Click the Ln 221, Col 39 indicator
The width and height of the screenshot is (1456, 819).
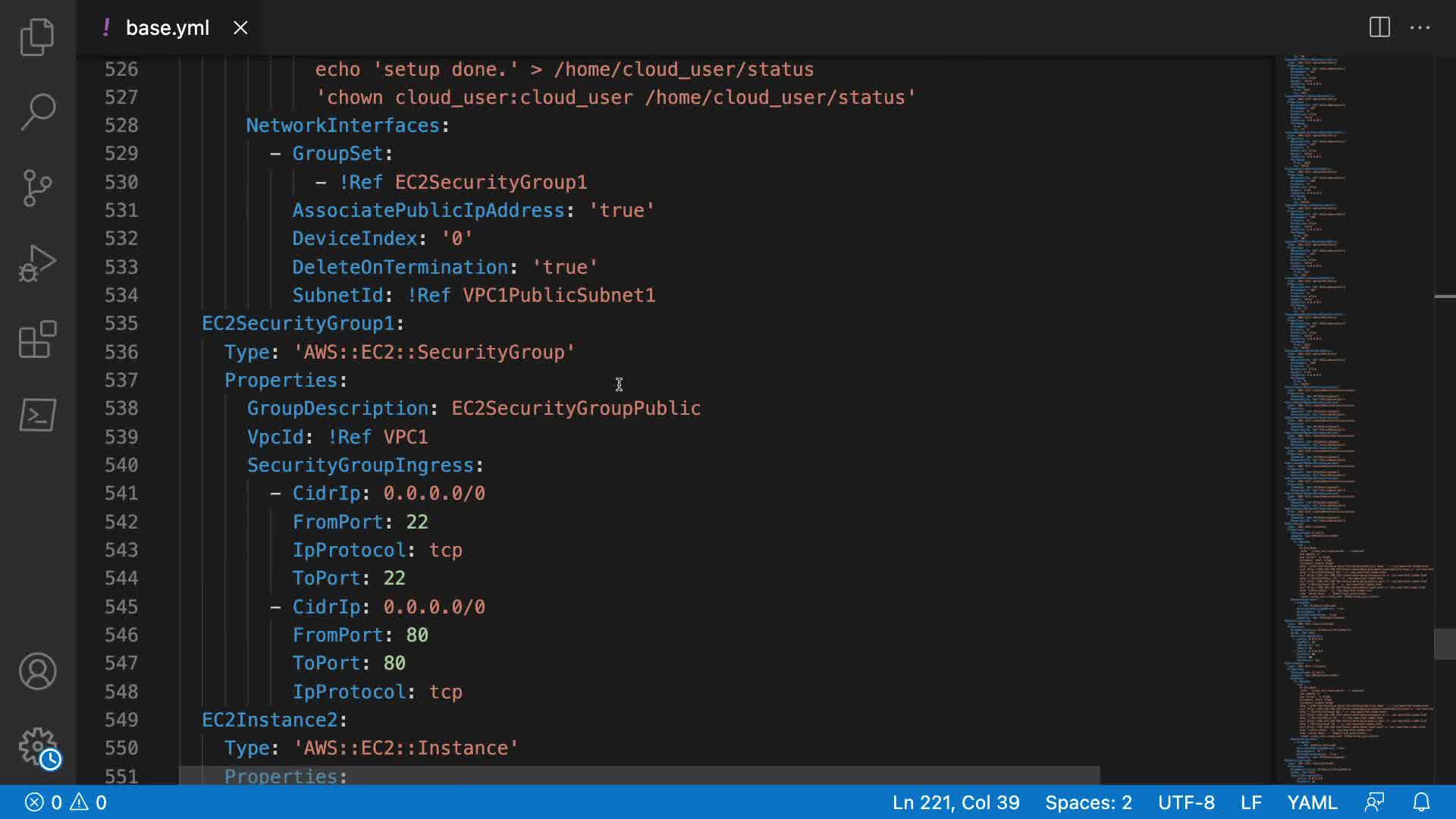(955, 802)
